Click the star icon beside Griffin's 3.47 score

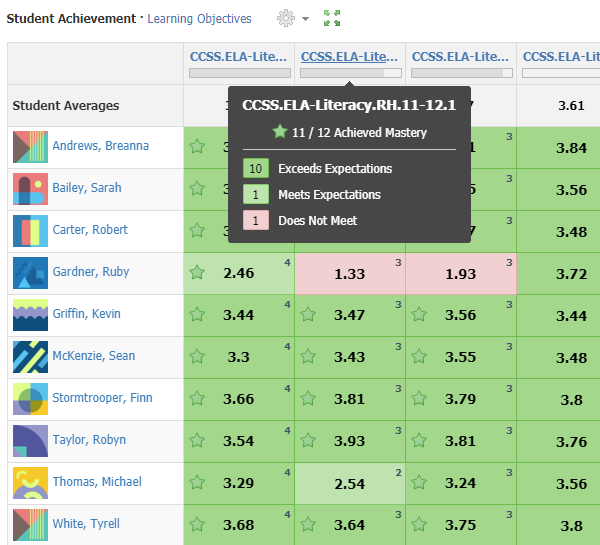[x=309, y=315]
